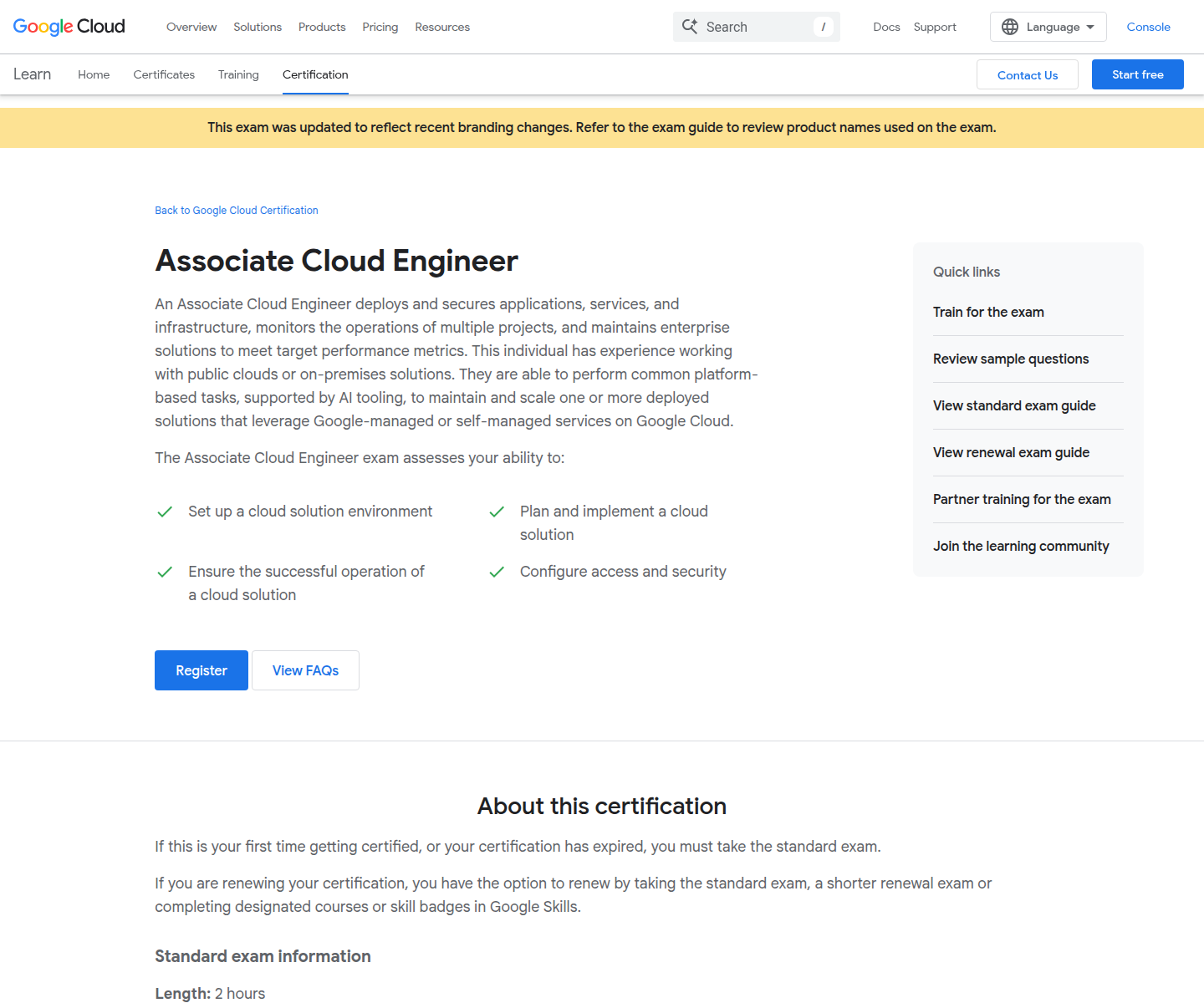This screenshot has width=1204, height=1003.
Task: Click the globe icon in Language selector
Action: pyautogui.click(x=1010, y=27)
